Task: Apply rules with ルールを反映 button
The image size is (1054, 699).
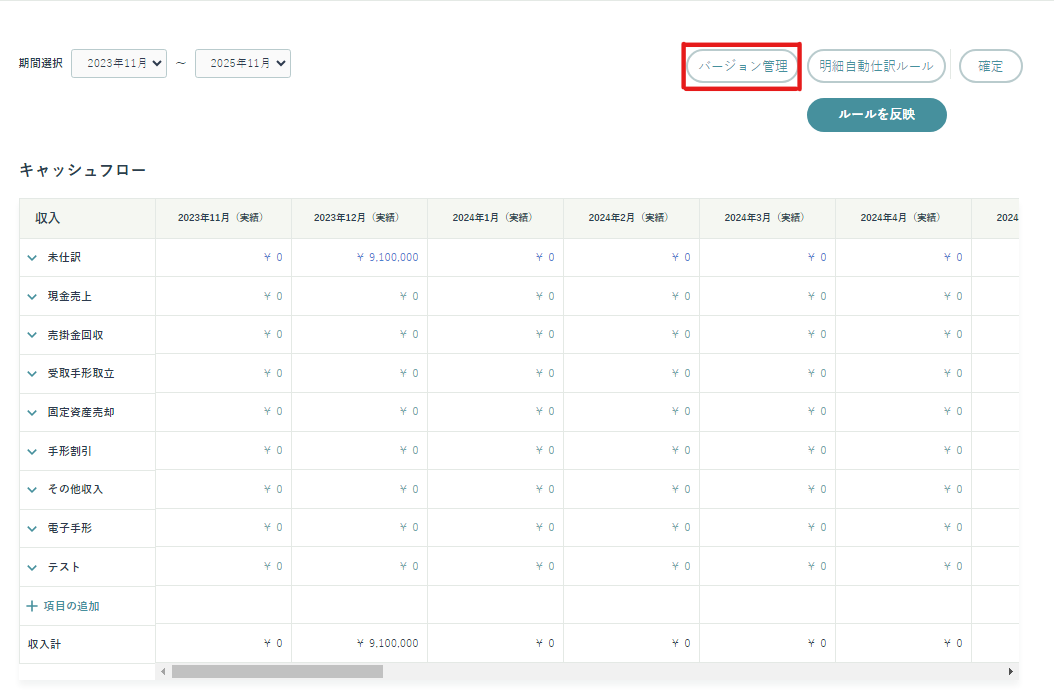Action: coord(877,115)
